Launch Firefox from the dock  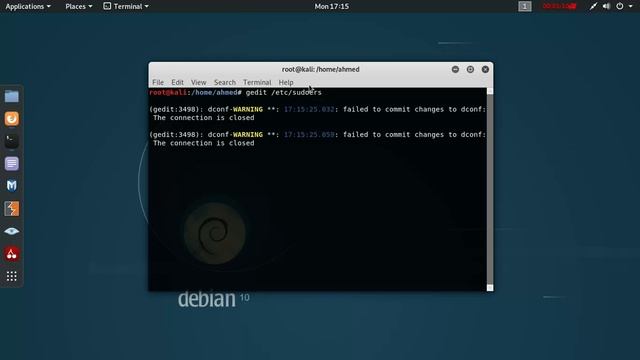pos(11,119)
